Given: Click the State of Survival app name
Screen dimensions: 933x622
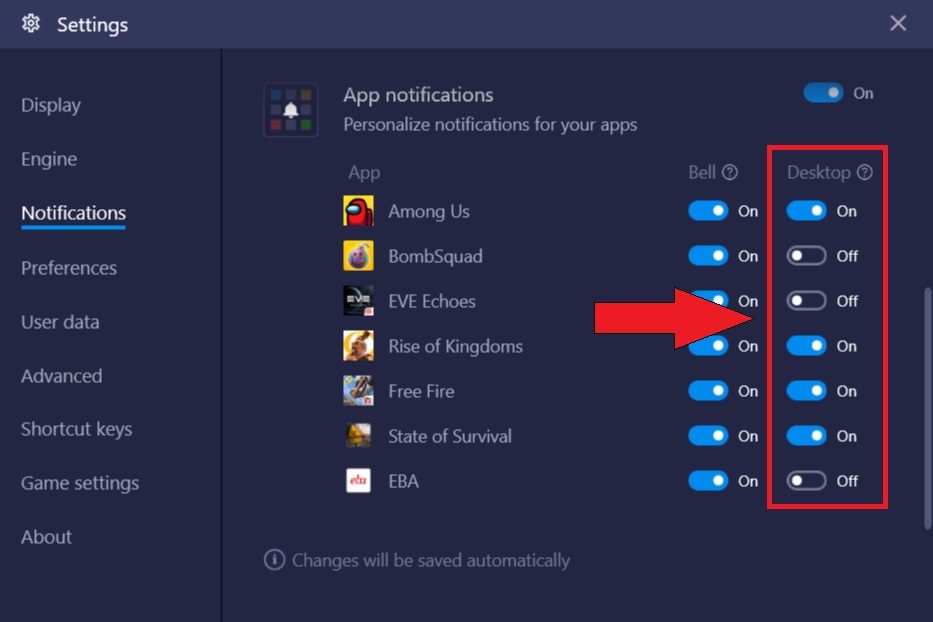Looking at the screenshot, I should pyautogui.click(x=450, y=436).
